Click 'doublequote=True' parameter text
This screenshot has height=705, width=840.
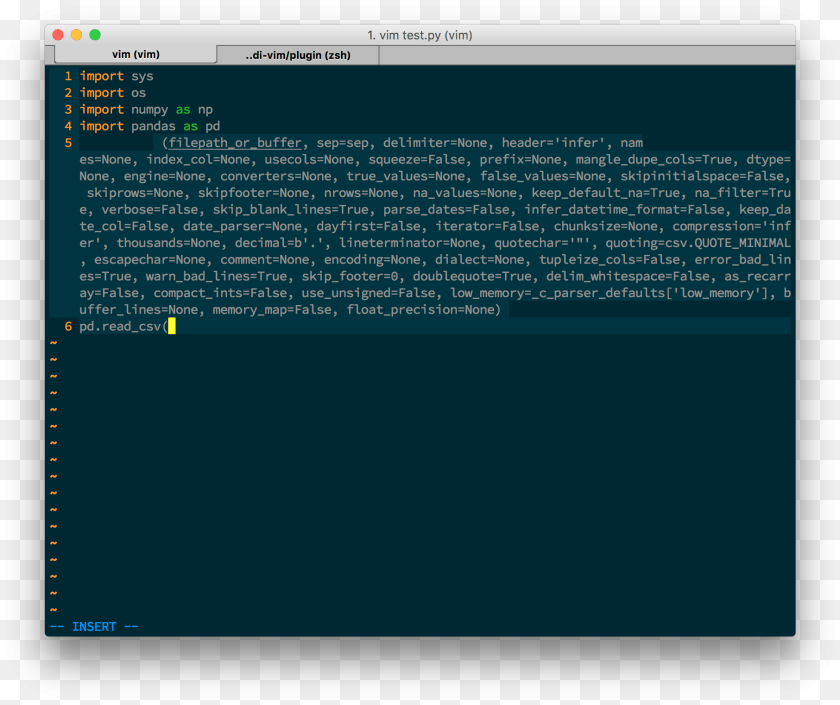(x=472, y=276)
